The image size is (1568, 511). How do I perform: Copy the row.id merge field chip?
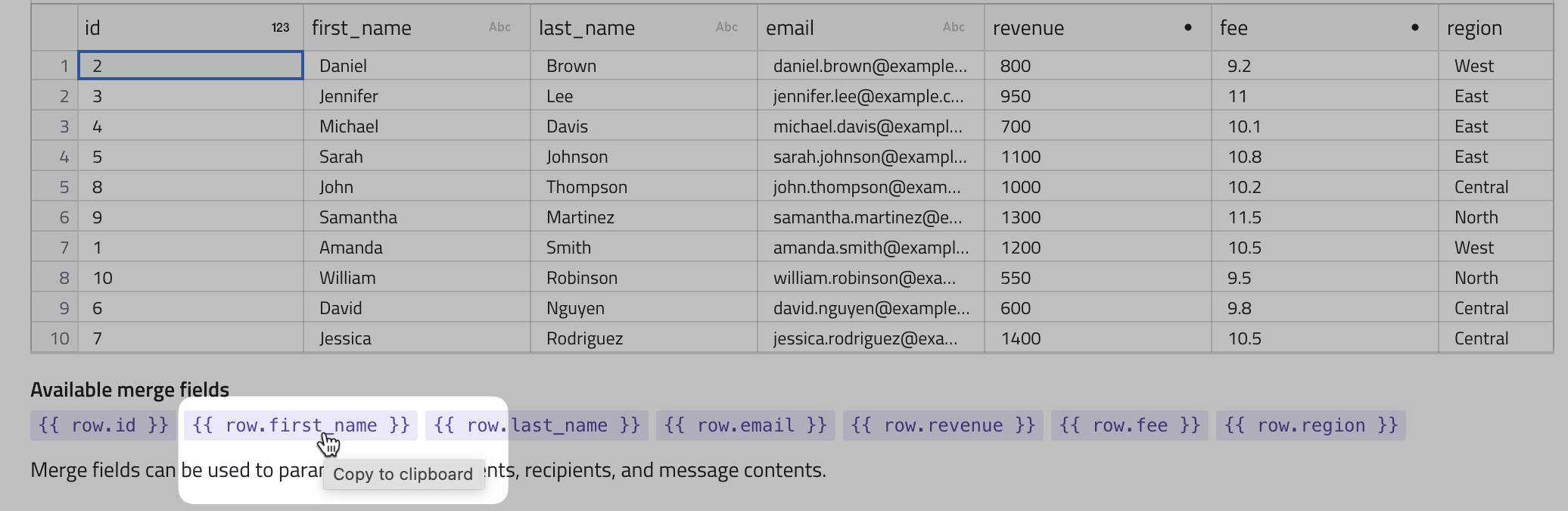tap(103, 425)
